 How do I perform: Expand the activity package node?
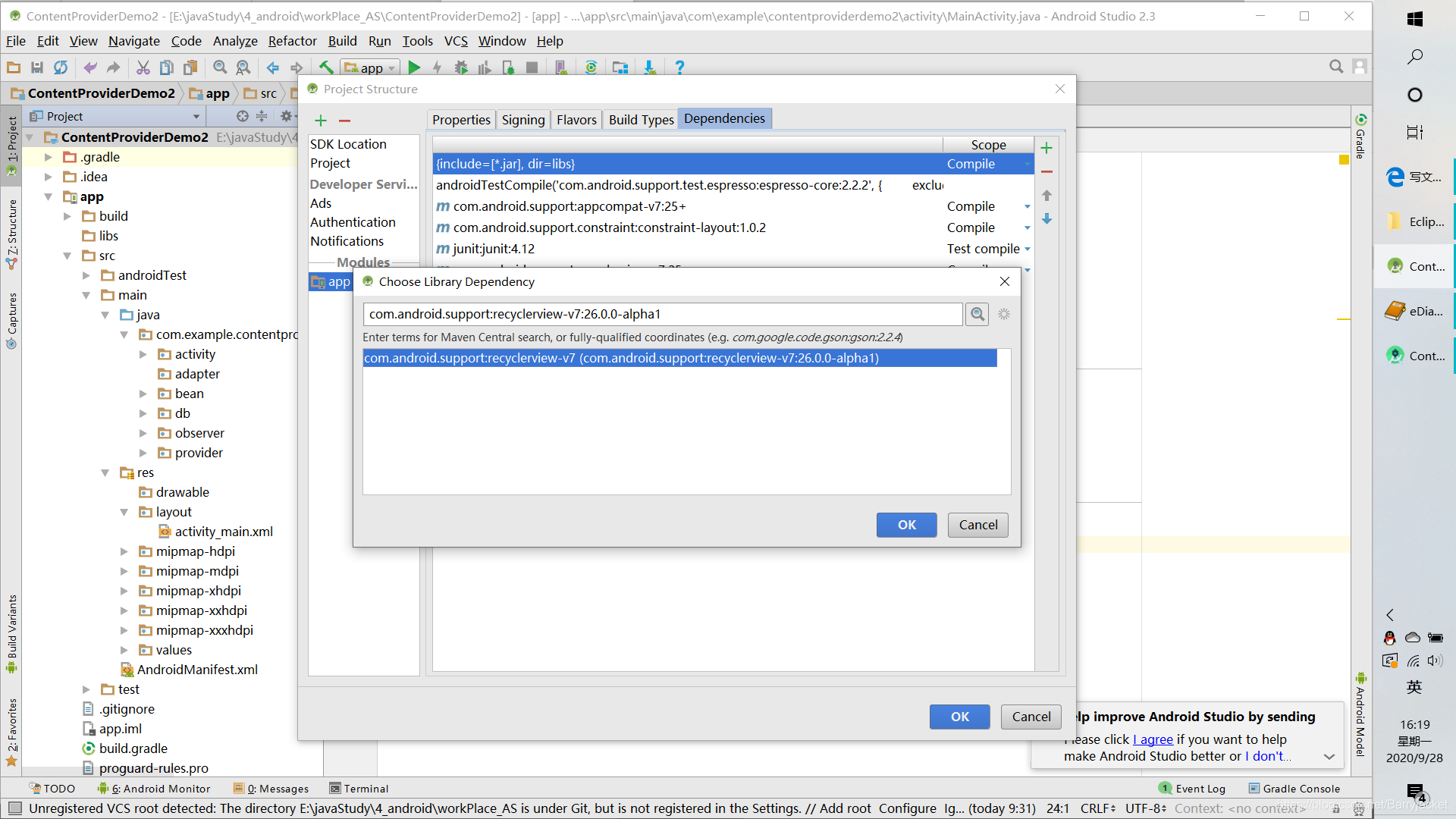pyautogui.click(x=143, y=354)
